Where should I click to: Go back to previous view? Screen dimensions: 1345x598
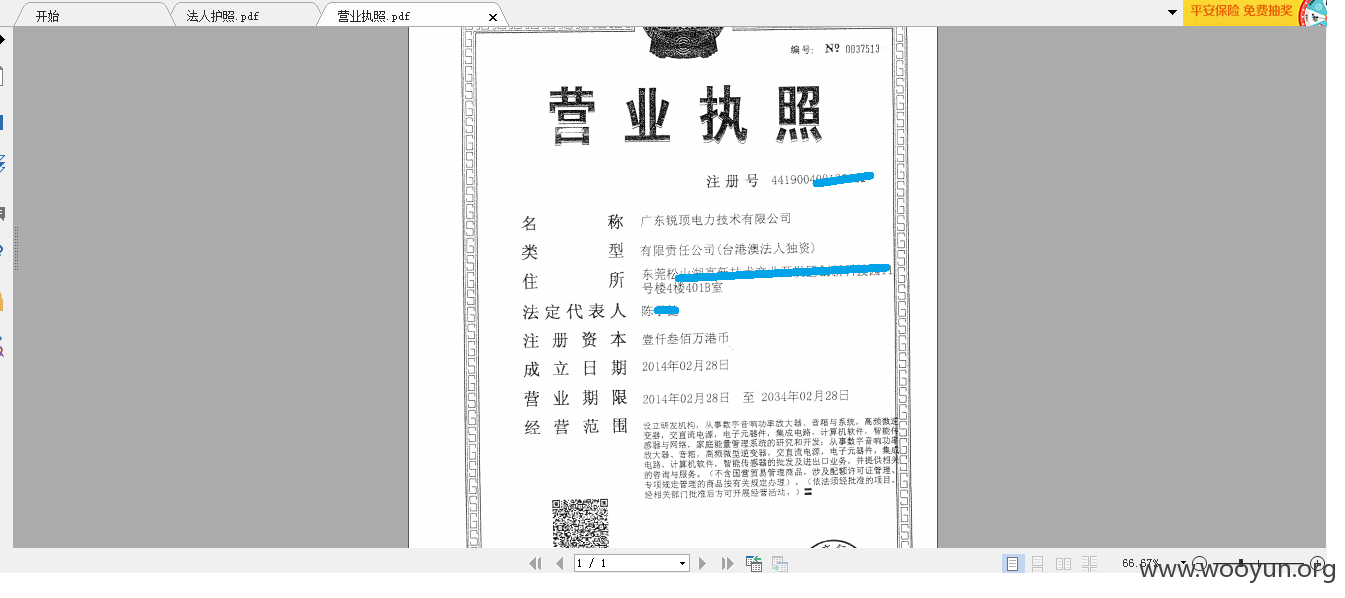point(754,564)
